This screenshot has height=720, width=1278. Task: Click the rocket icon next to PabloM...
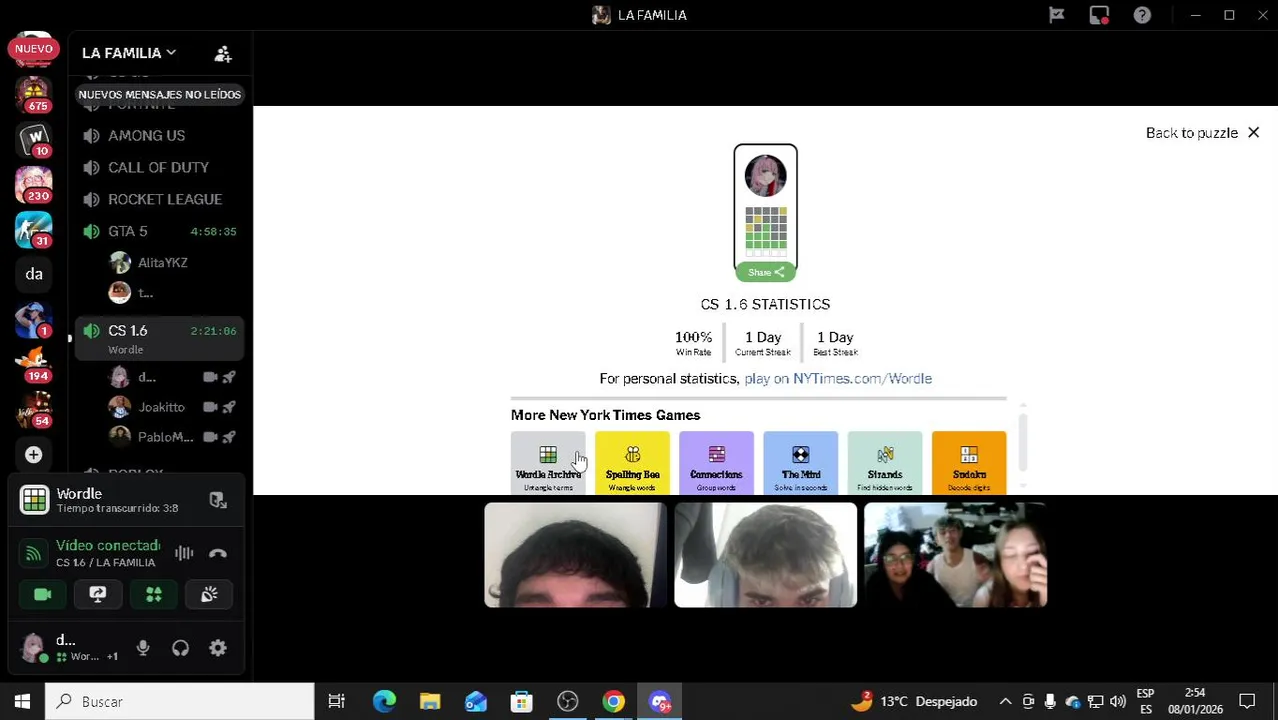tap(229, 437)
